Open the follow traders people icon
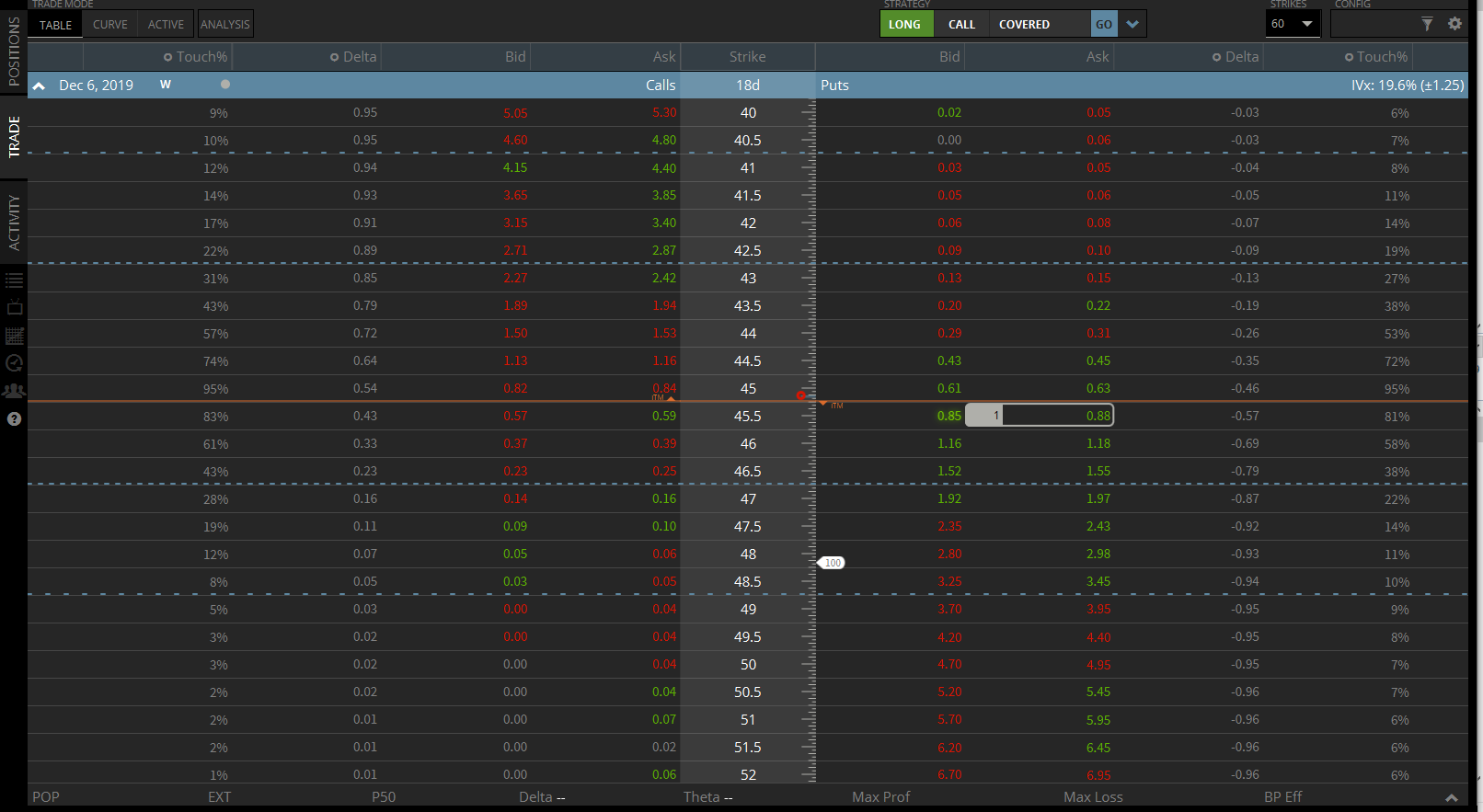This screenshot has height=812, width=1483. click(14, 391)
